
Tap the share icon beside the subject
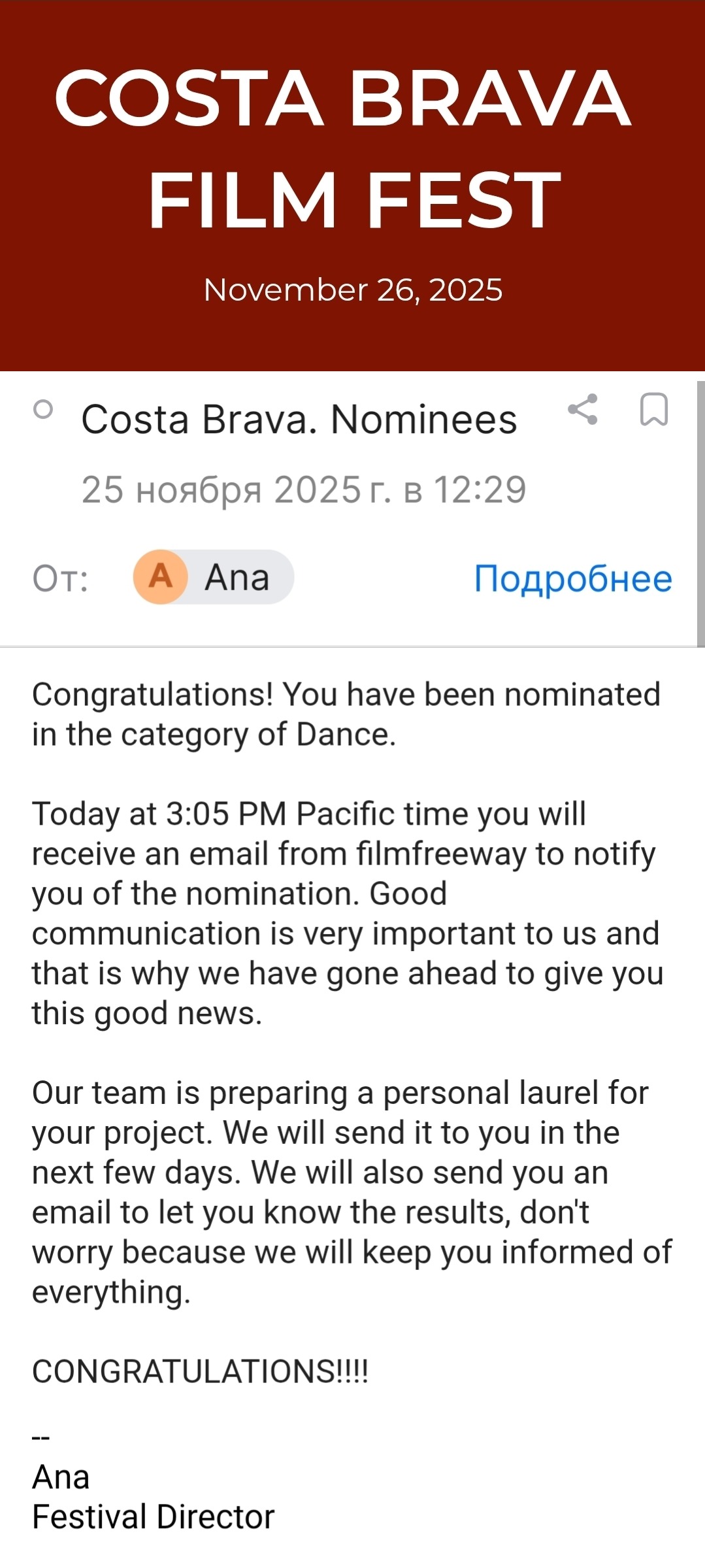[583, 410]
